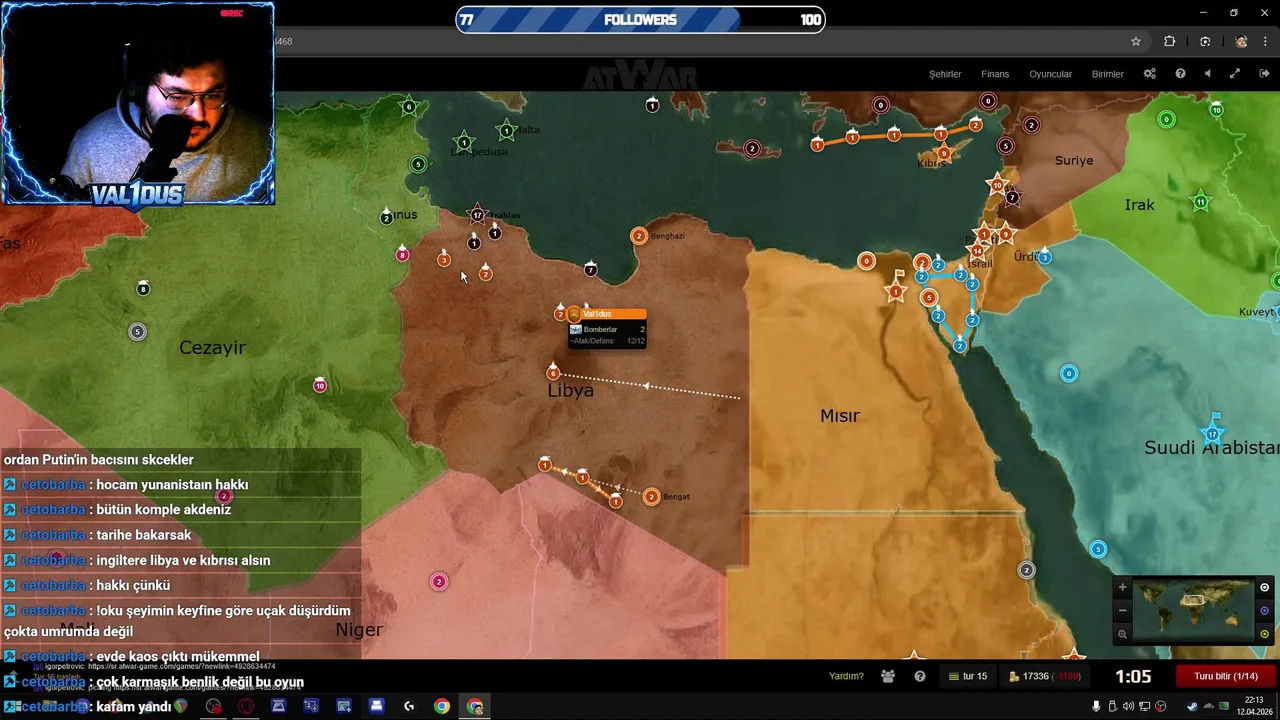Open Logitech G Hub taskbar icon
The image size is (1280, 720).
(409, 706)
